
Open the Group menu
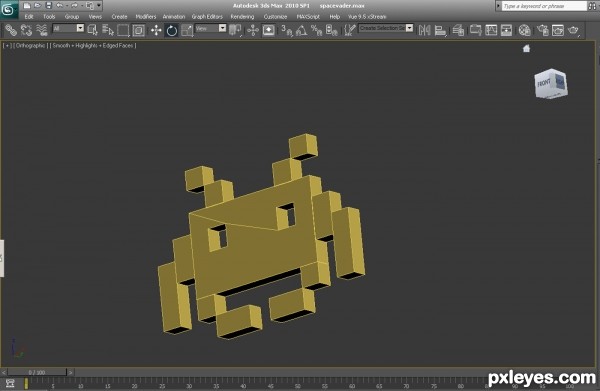72,17
